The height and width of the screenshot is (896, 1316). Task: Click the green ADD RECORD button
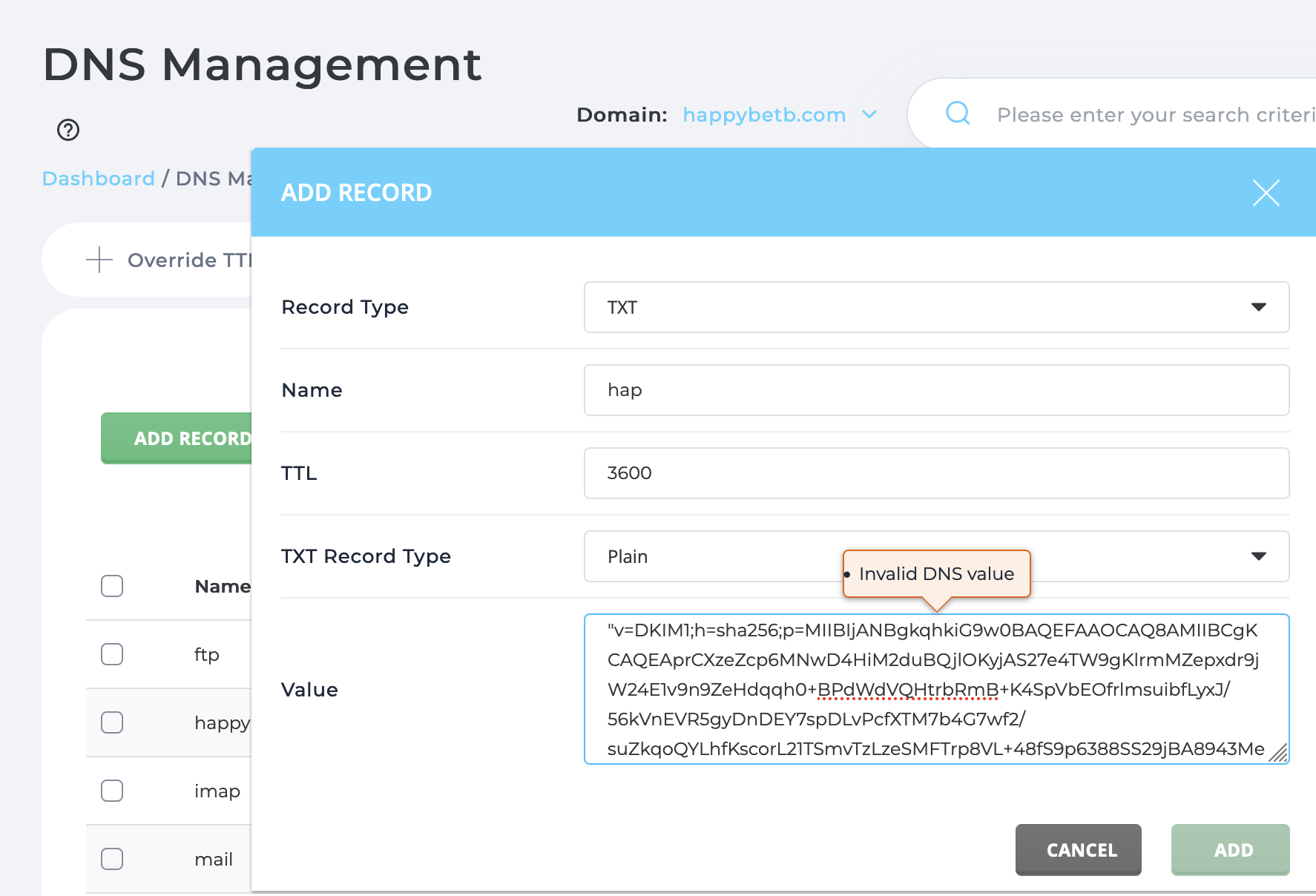[x=178, y=438]
